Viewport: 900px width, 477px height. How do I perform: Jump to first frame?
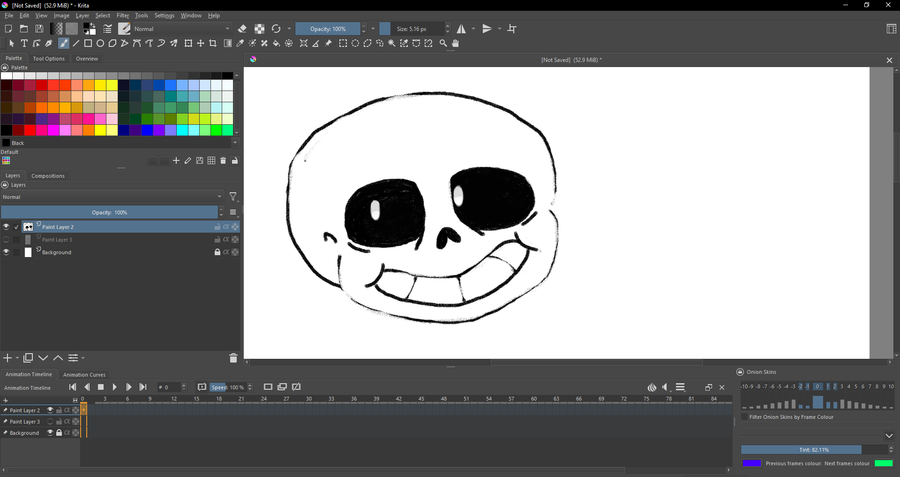coord(72,387)
